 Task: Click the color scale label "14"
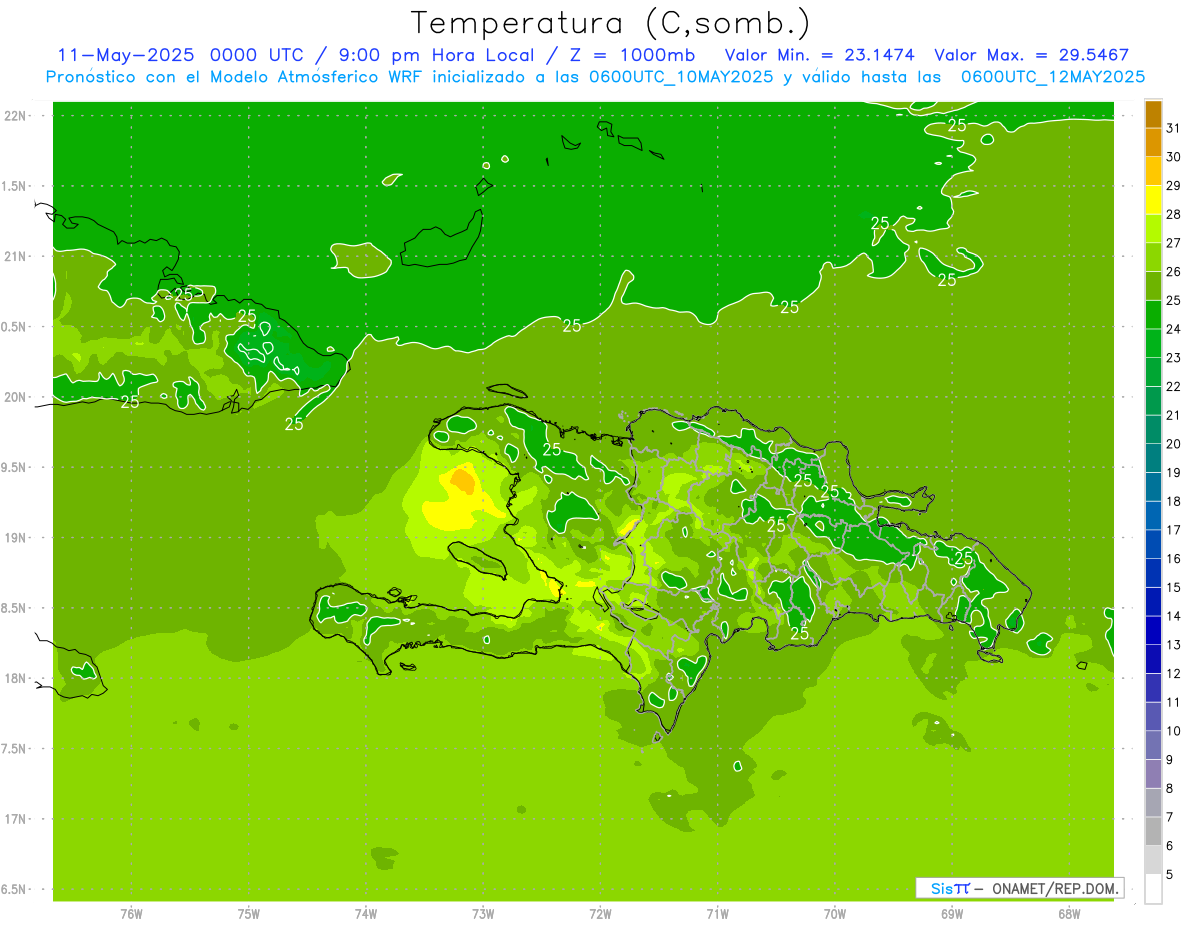click(x=1174, y=616)
